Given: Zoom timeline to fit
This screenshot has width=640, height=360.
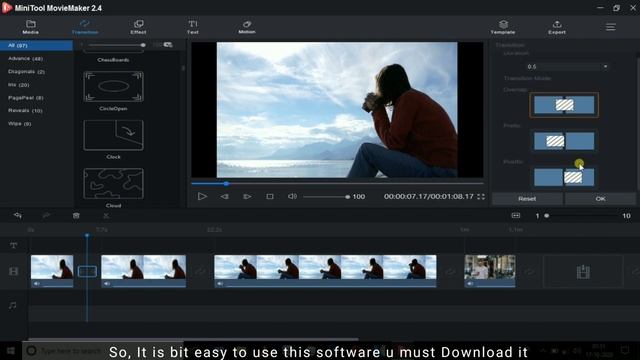Looking at the screenshot, I should 516,216.
